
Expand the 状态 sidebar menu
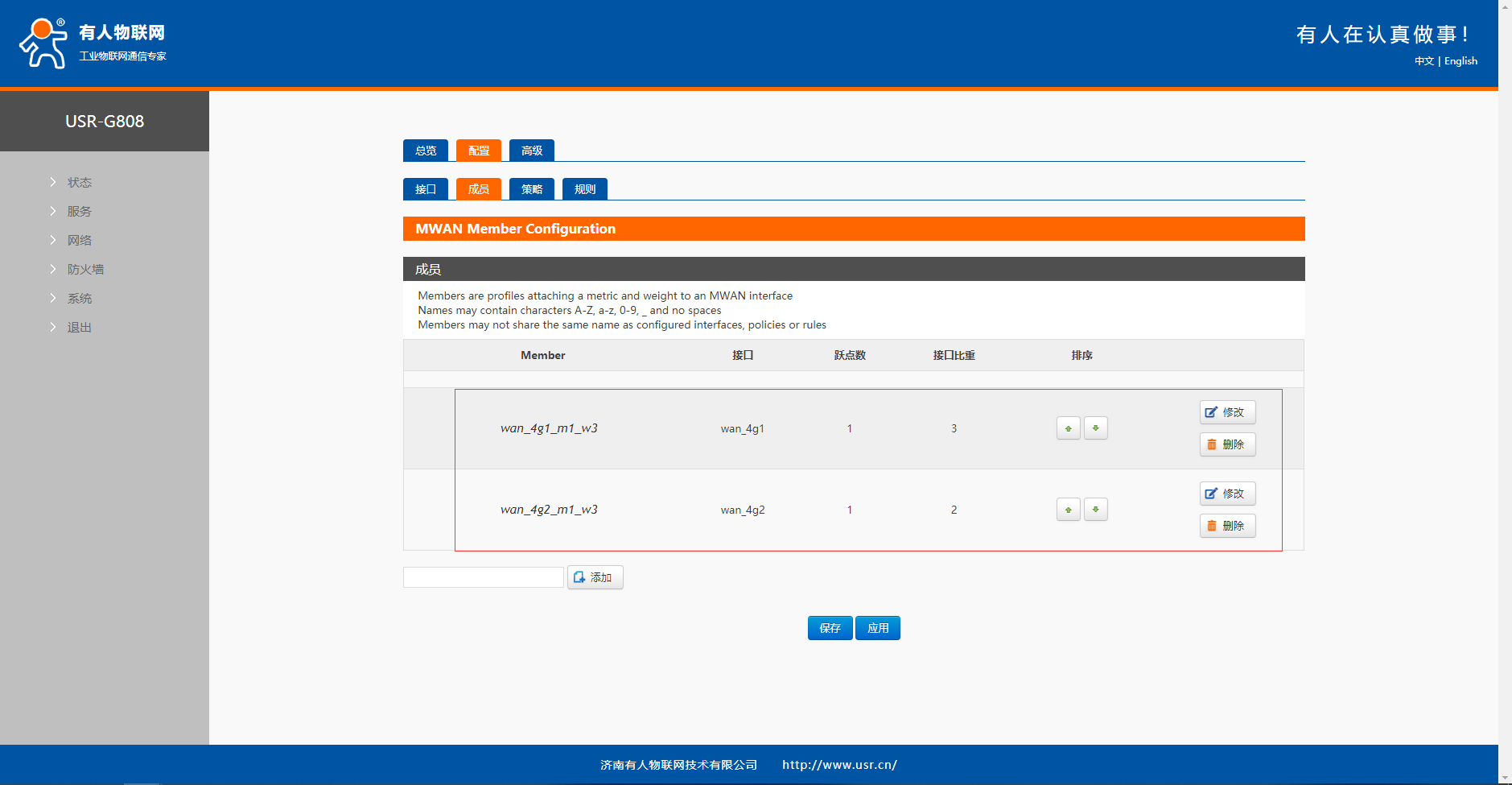pos(79,183)
